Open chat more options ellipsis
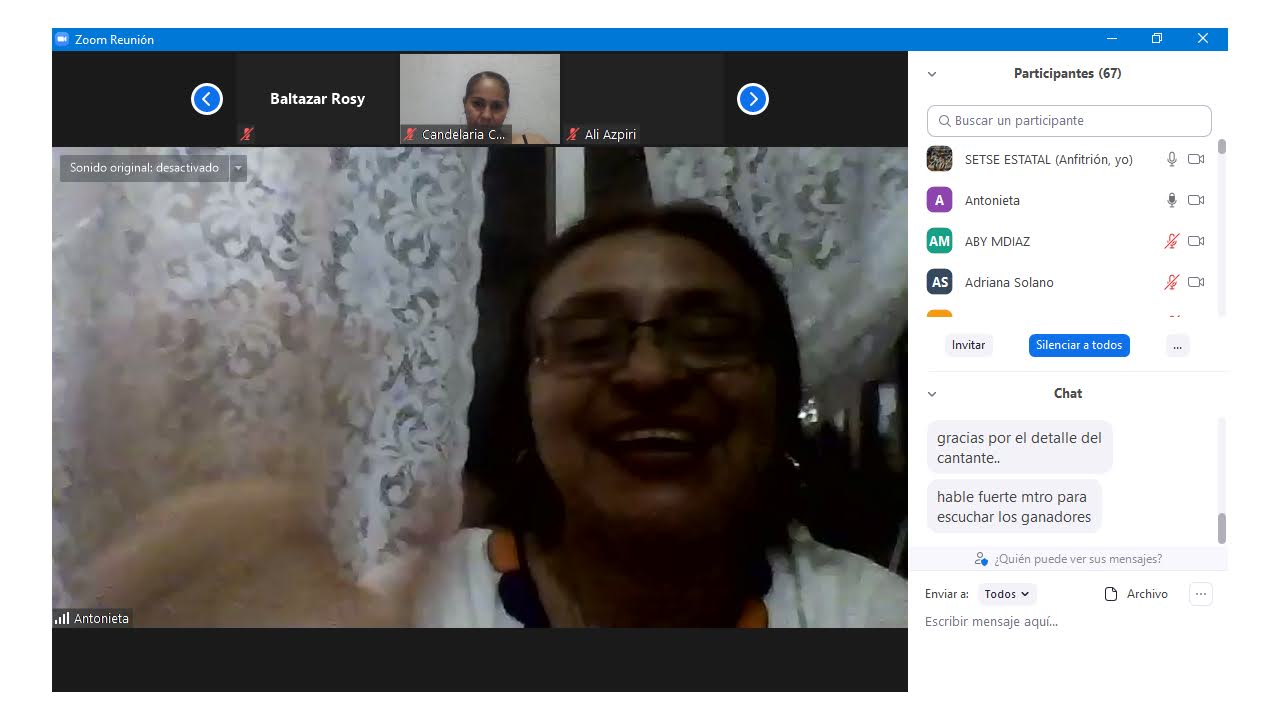This screenshot has height=720, width=1280. (1201, 594)
